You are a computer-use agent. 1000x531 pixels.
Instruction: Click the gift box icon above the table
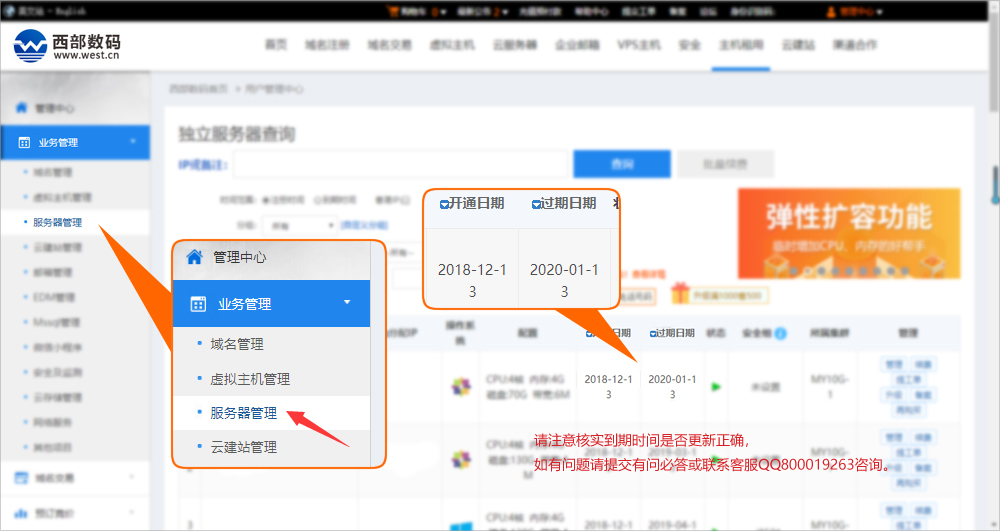[680, 294]
